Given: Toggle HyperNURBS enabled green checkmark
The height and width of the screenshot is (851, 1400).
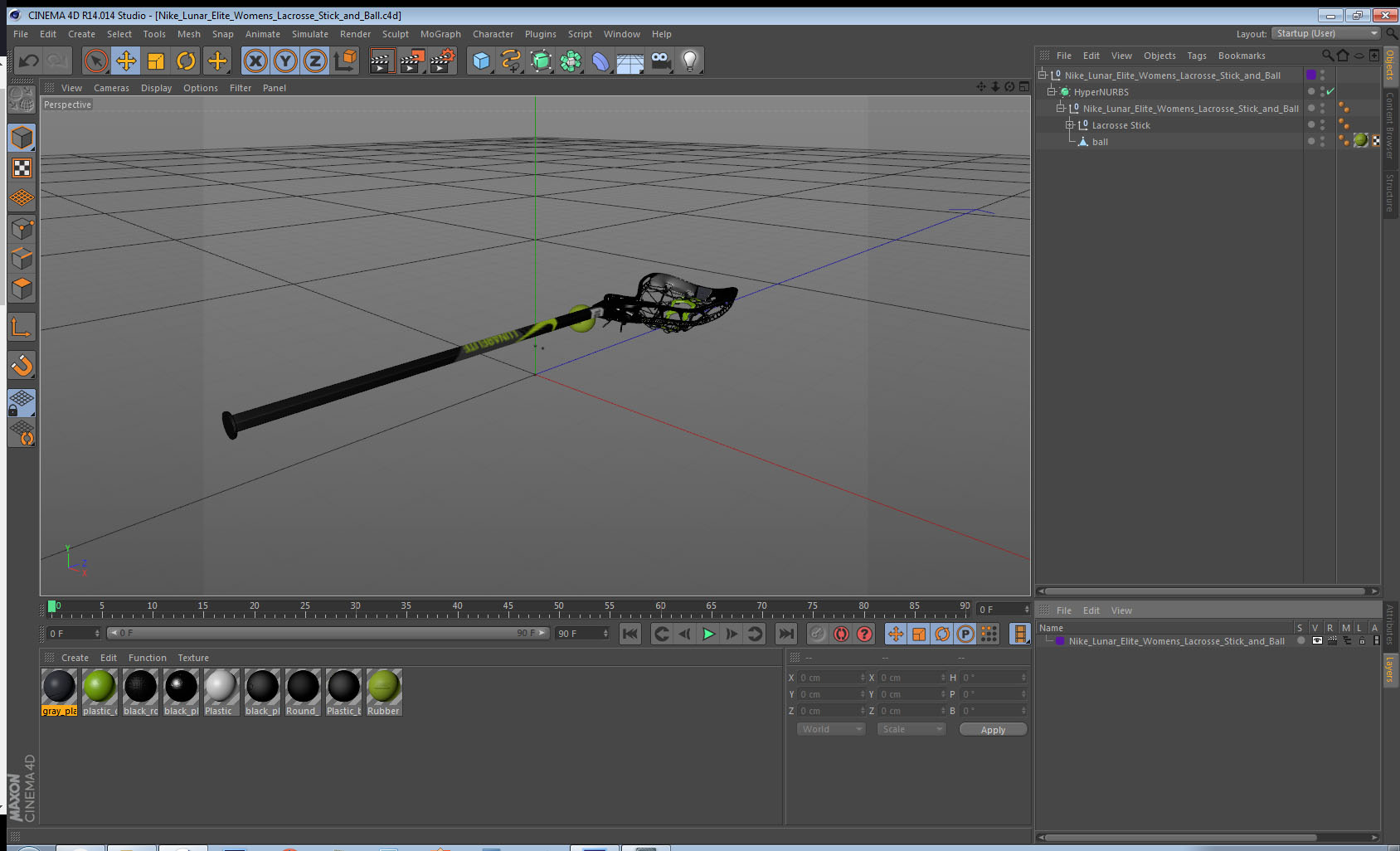Looking at the screenshot, I should pyautogui.click(x=1330, y=92).
